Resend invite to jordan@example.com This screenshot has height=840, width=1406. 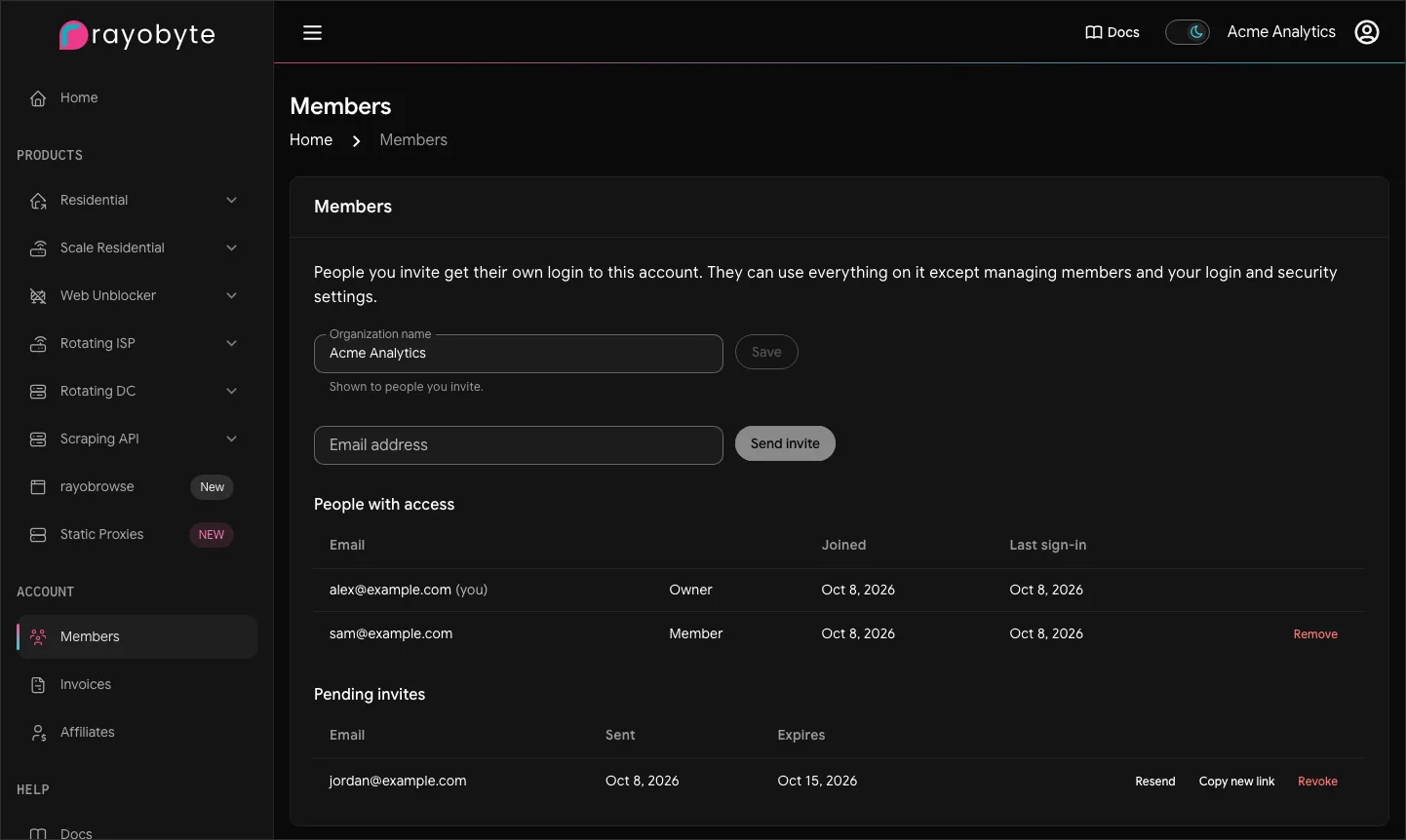click(x=1155, y=782)
